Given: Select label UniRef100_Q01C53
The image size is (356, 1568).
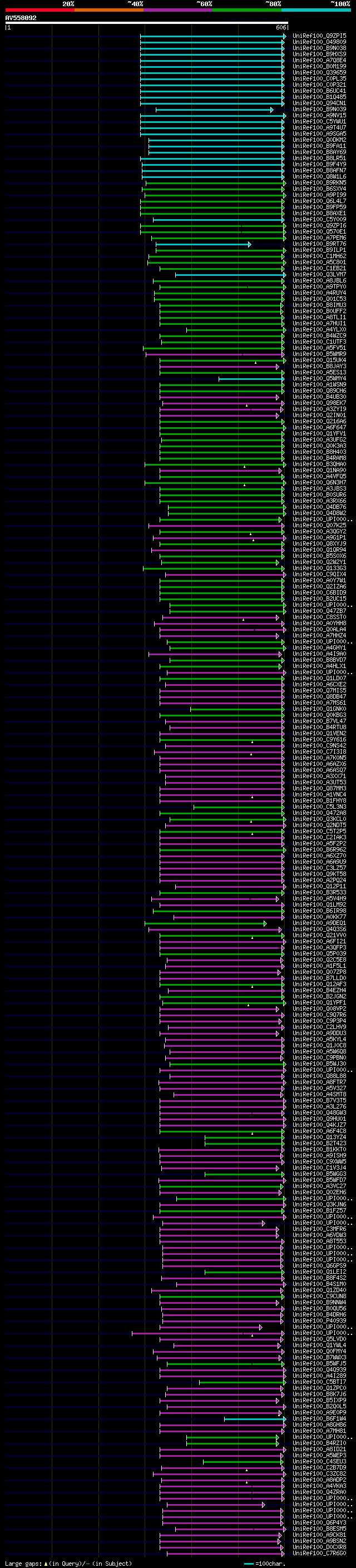Looking at the screenshot, I should pos(319,299).
